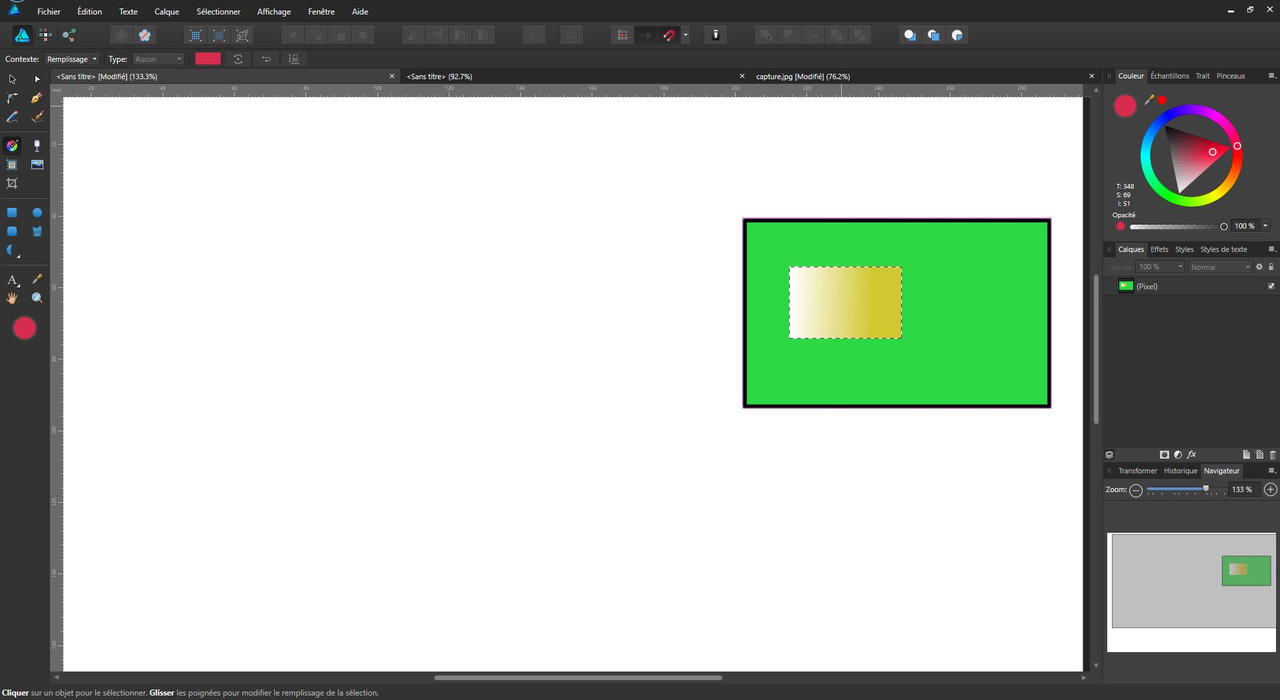Add a new layer icon
The height and width of the screenshot is (700, 1280).
(1246, 455)
